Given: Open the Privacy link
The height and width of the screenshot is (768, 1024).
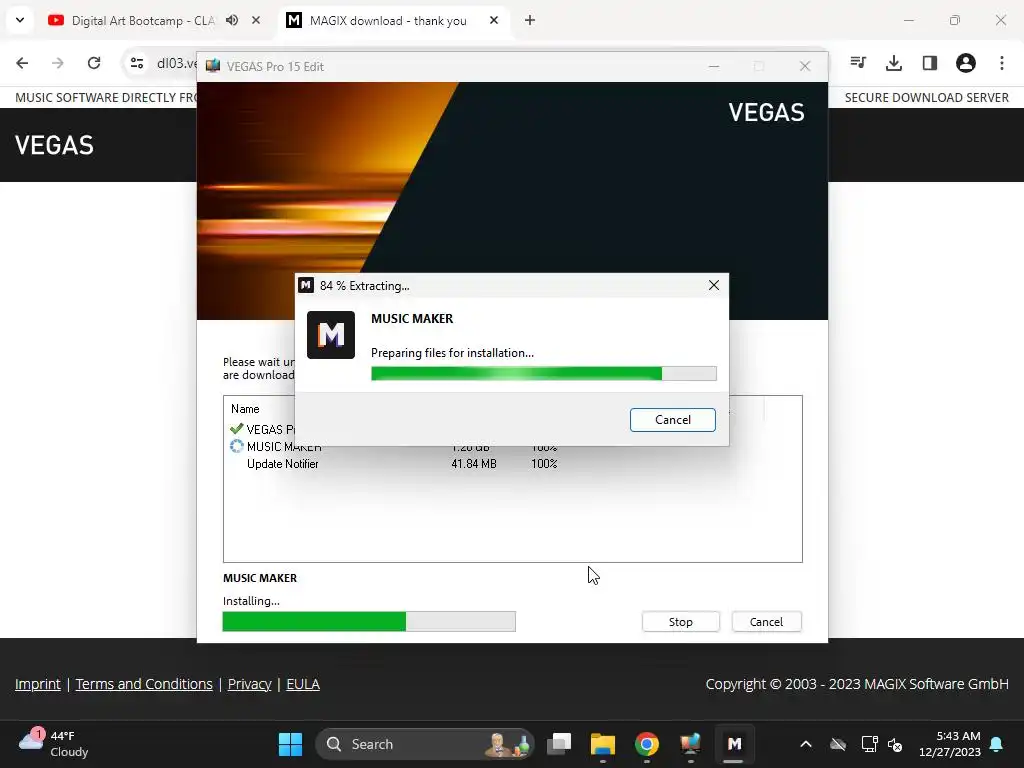Looking at the screenshot, I should pyautogui.click(x=249, y=684).
